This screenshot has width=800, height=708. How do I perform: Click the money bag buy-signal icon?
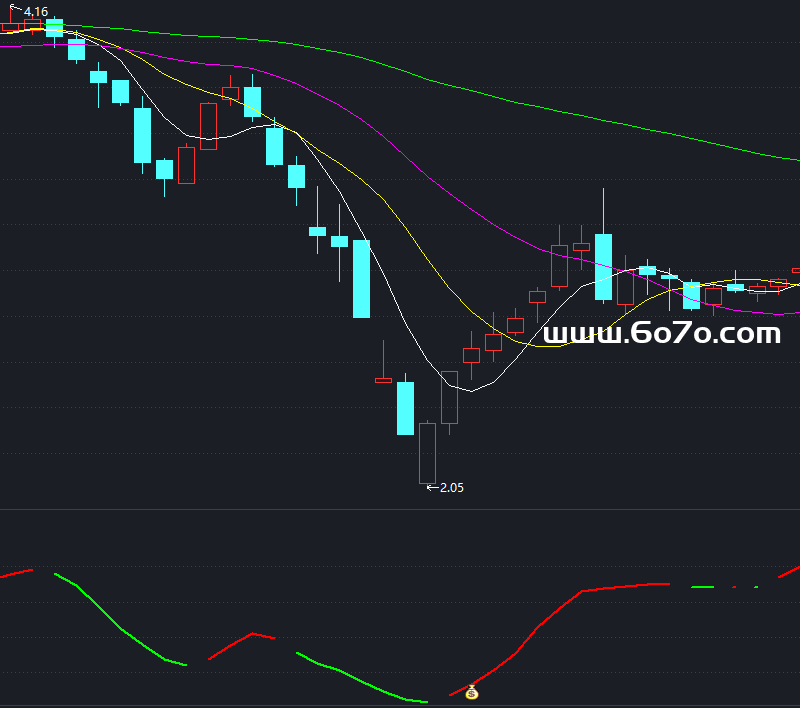coord(471,692)
